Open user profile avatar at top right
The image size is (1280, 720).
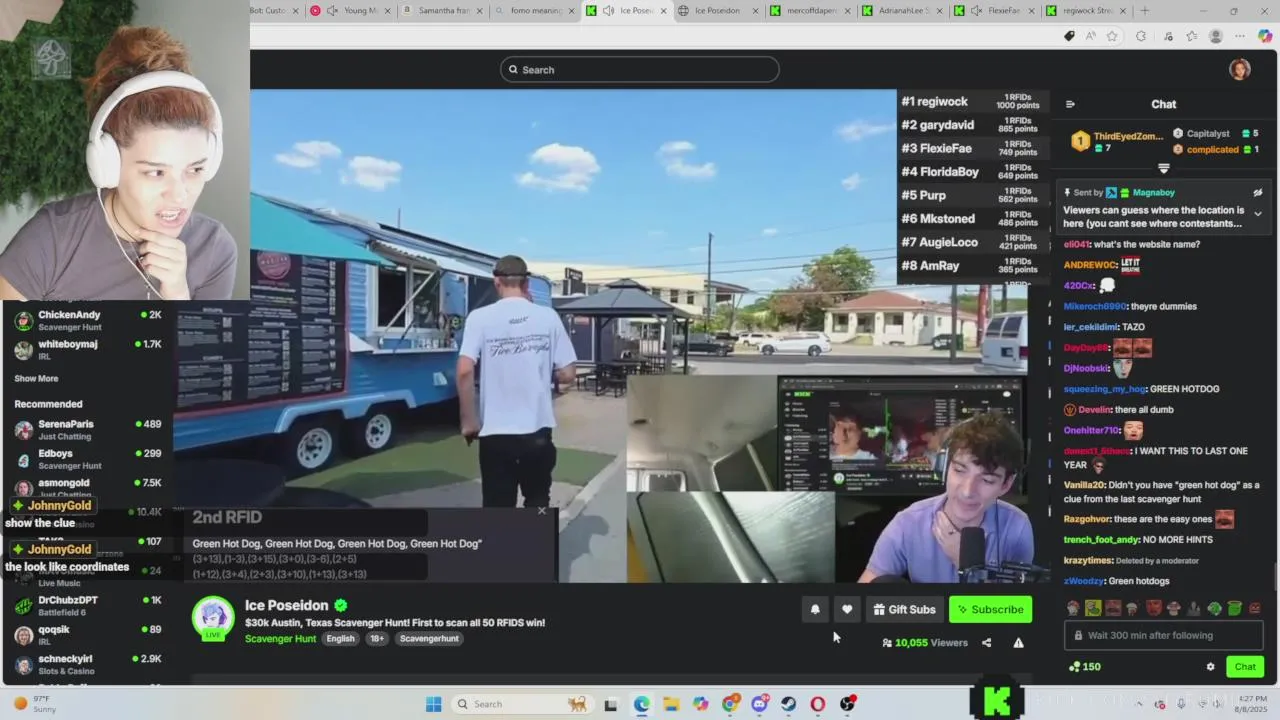[x=1240, y=69]
